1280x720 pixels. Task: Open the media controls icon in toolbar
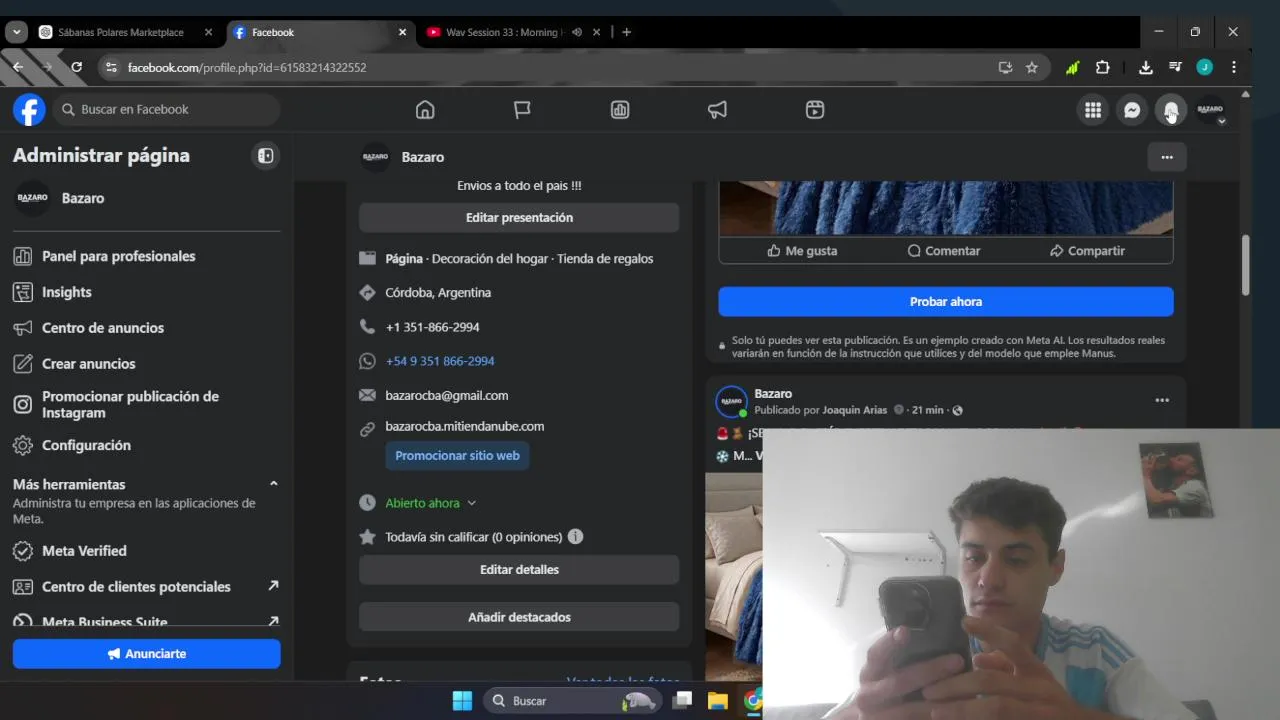click(x=1175, y=67)
